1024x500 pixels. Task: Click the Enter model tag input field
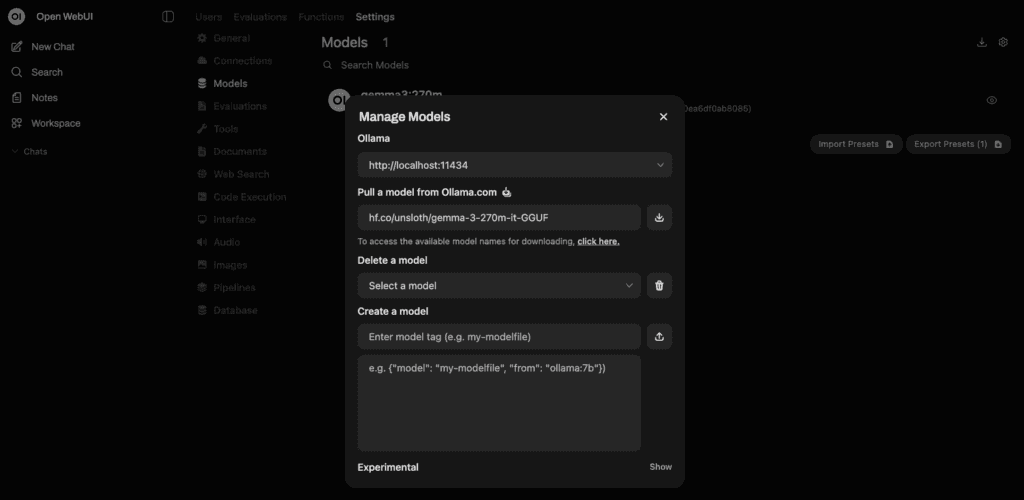[x=499, y=336]
